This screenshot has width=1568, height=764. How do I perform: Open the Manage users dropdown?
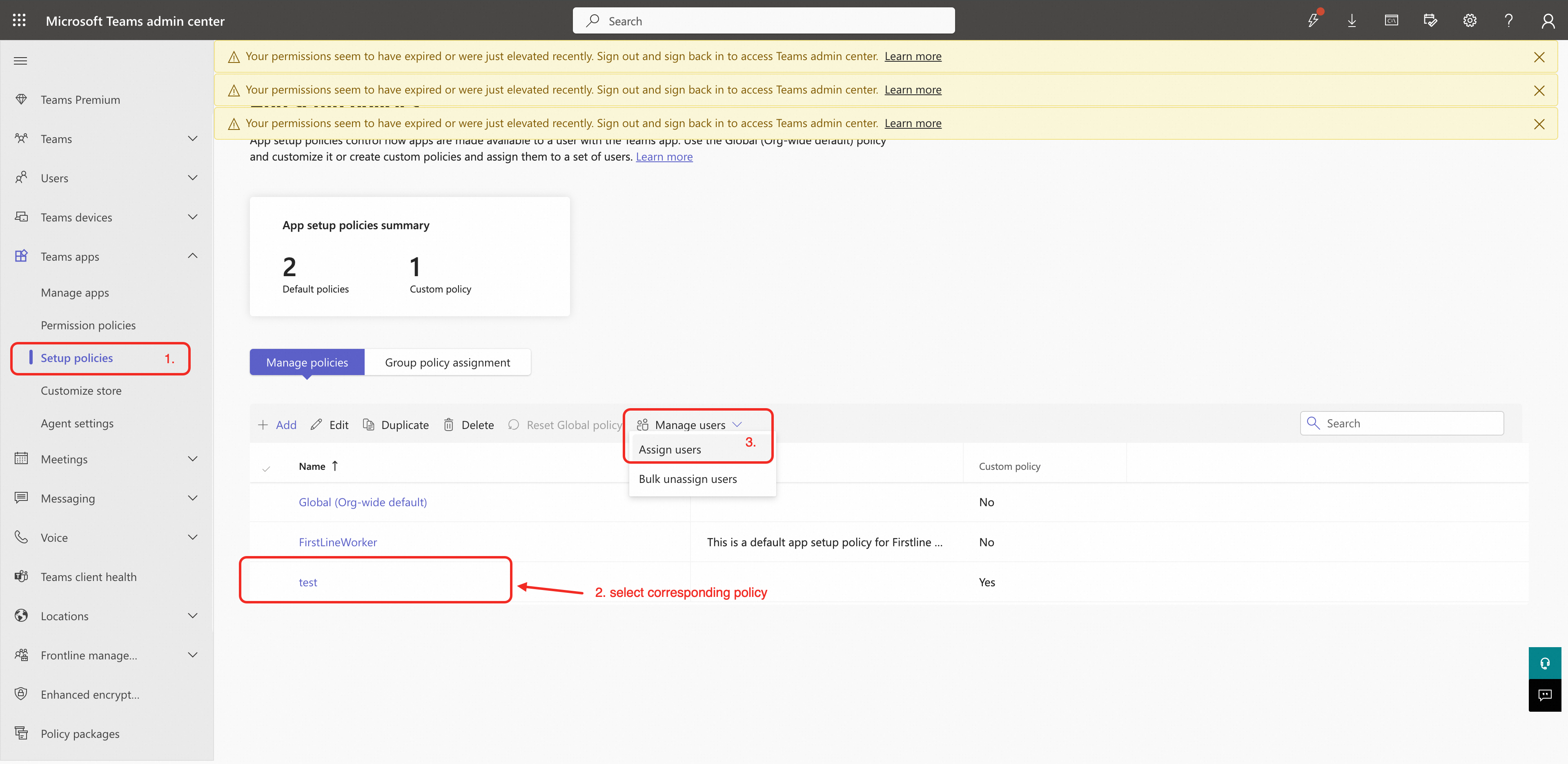pyautogui.click(x=690, y=424)
